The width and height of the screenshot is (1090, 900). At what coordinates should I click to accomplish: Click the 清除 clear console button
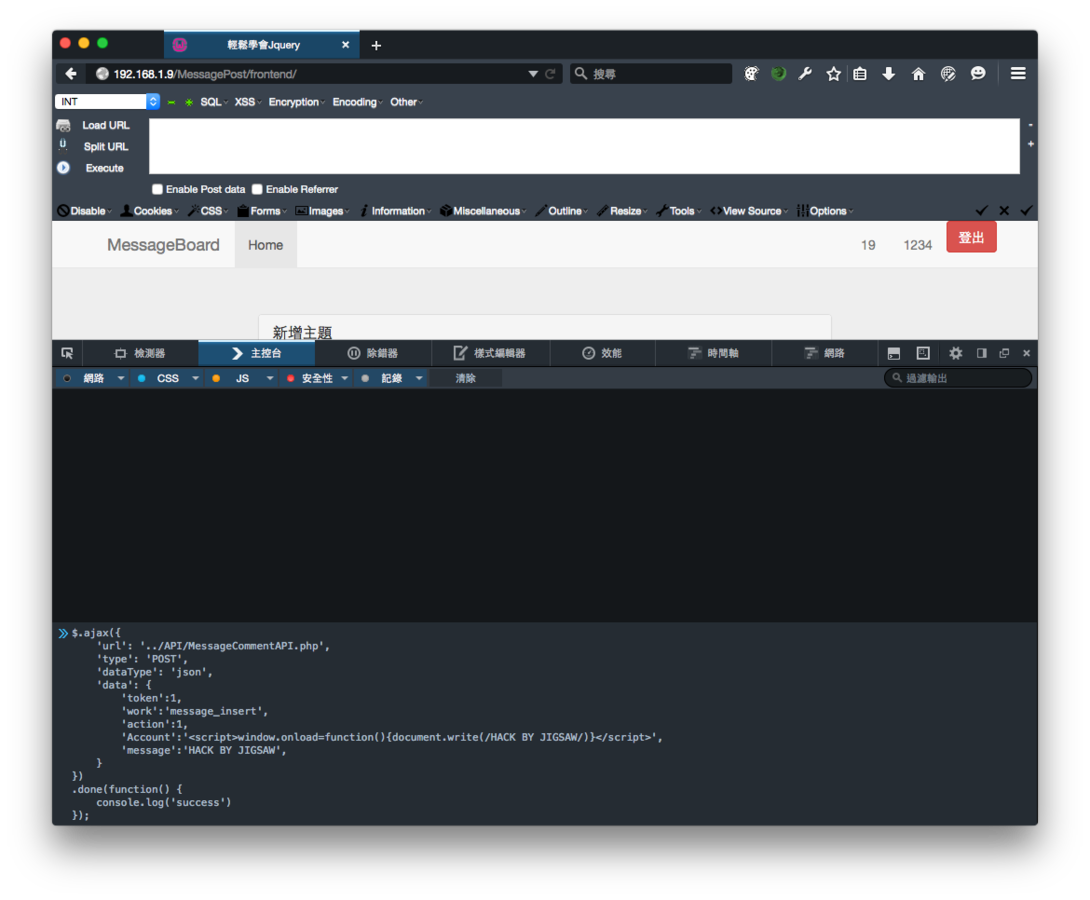tap(465, 378)
